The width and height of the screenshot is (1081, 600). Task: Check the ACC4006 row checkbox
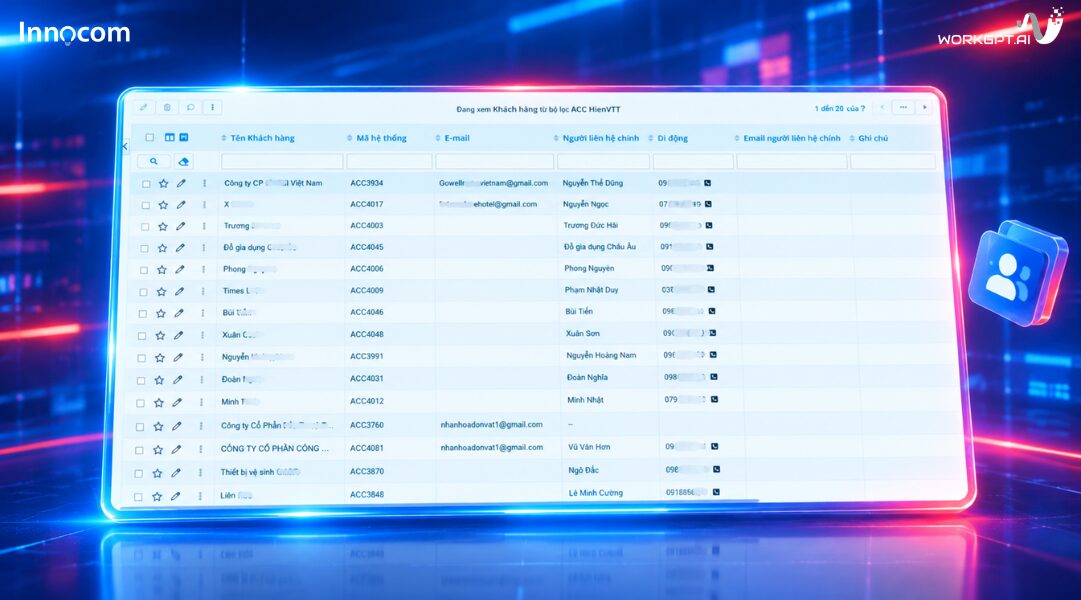143,270
